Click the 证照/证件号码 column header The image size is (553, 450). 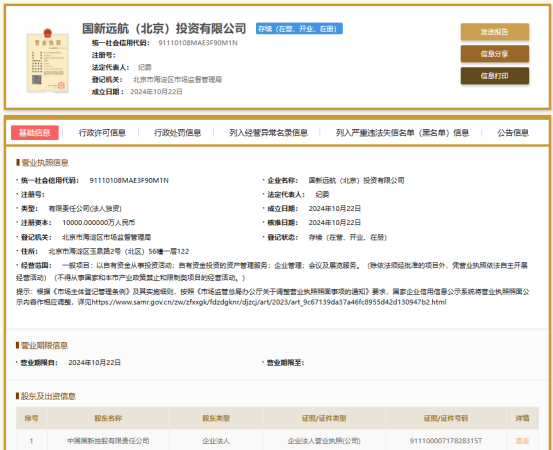[446, 418]
